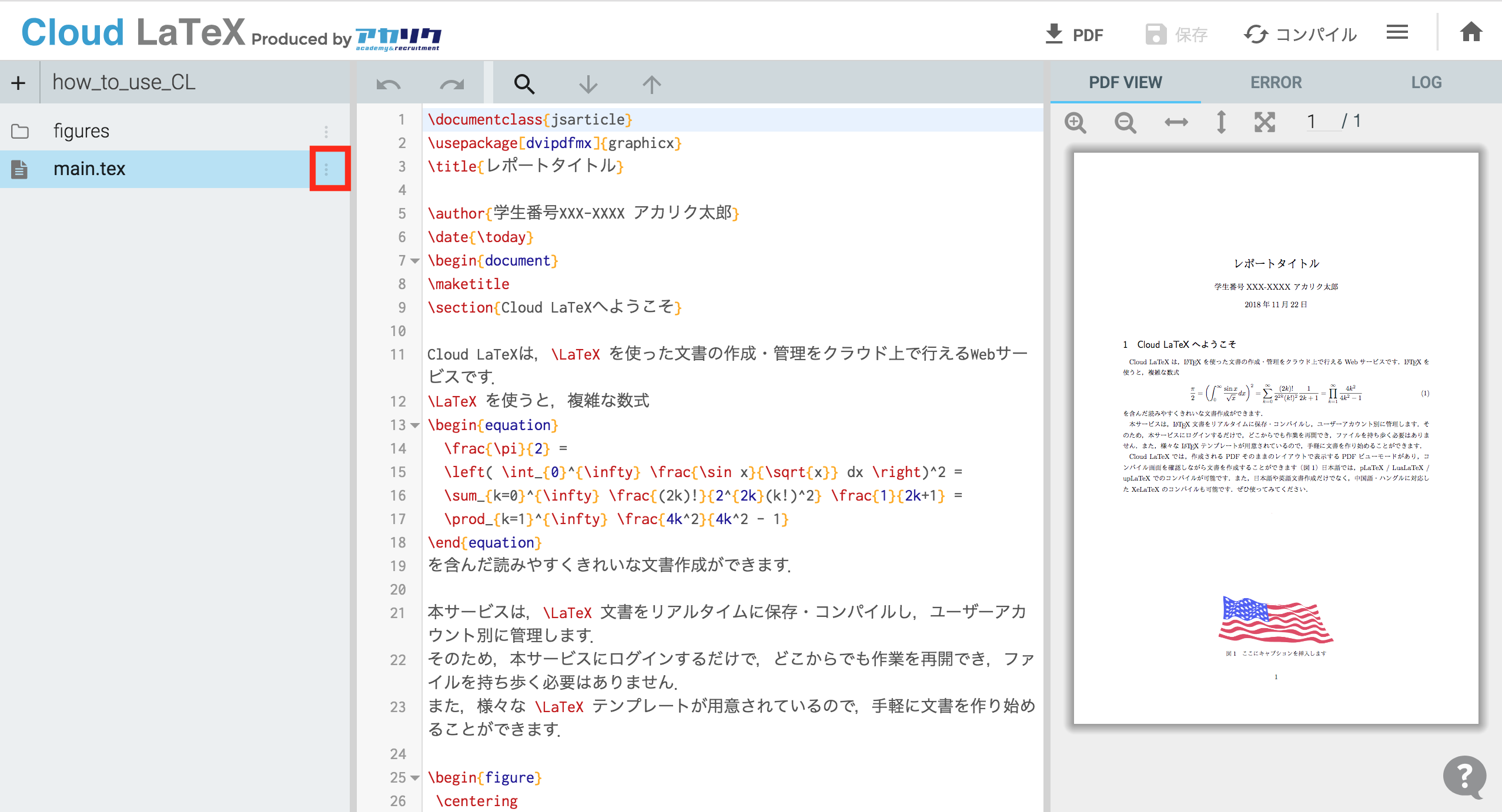This screenshot has height=812, width=1502.
Task: Open the hamburger menu
Action: pyautogui.click(x=1397, y=32)
